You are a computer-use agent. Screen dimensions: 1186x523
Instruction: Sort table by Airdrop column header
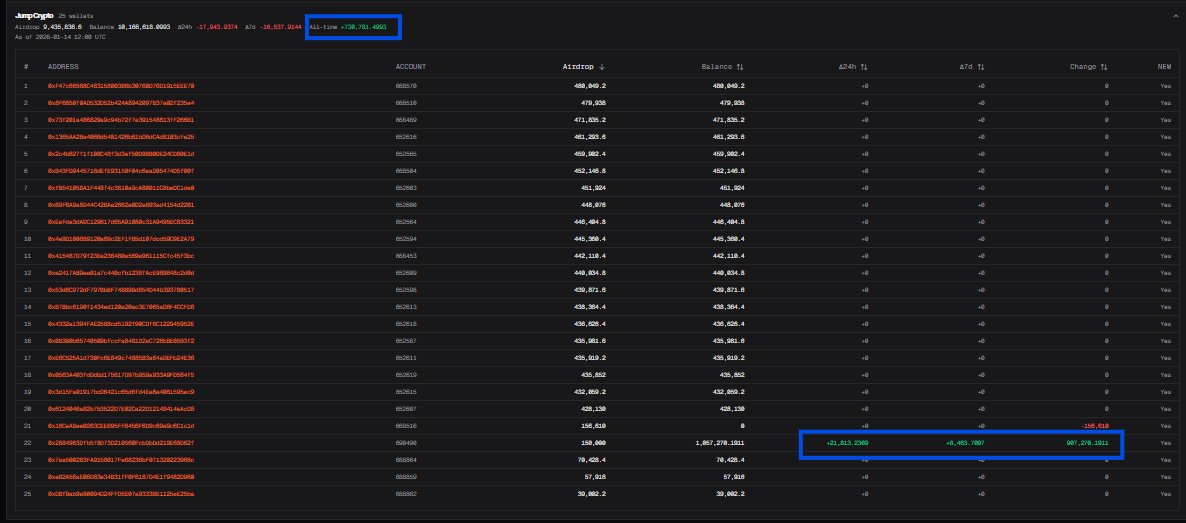[x=583, y=67]
